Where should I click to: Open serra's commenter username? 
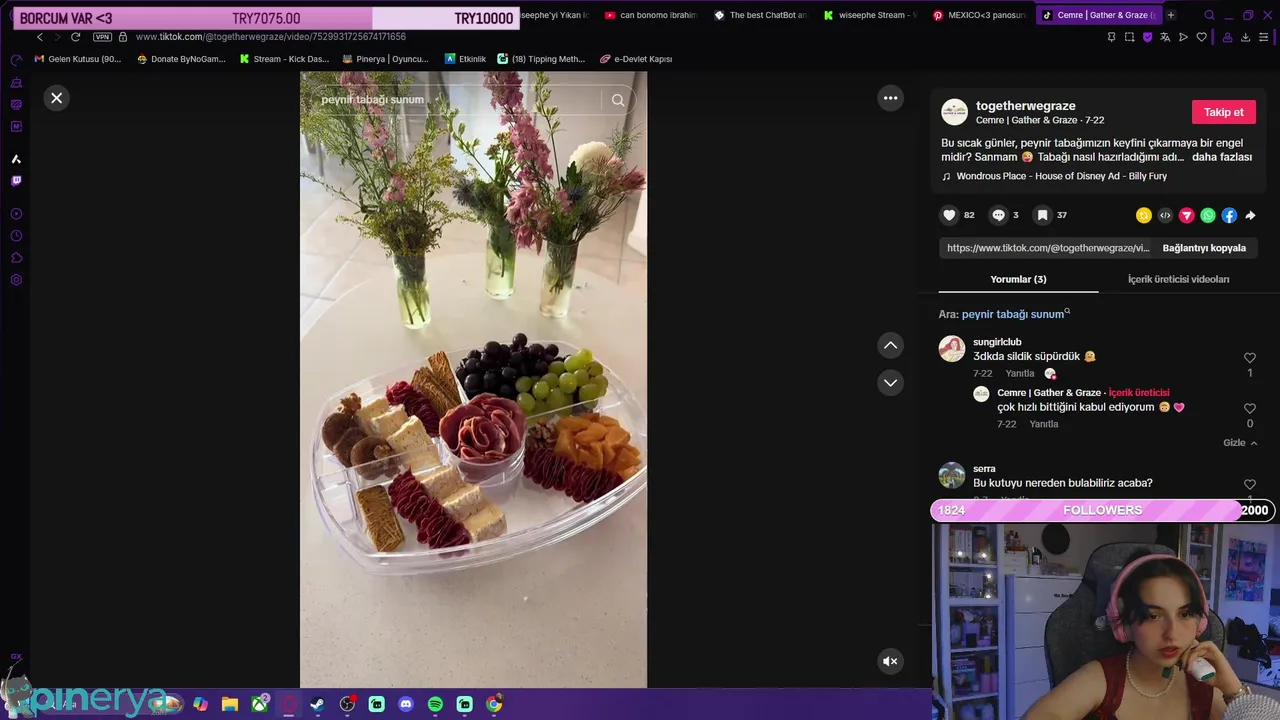click(x=984, y=468)
